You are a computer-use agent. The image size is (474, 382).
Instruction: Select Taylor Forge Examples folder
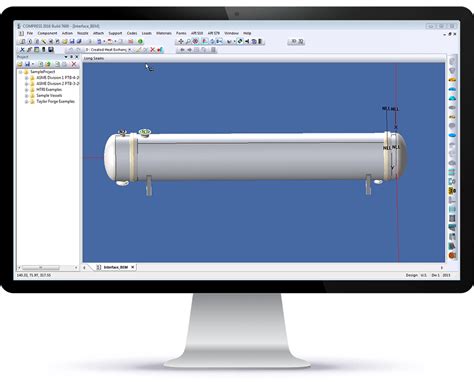pyautogui.click(x=55, y=101)
